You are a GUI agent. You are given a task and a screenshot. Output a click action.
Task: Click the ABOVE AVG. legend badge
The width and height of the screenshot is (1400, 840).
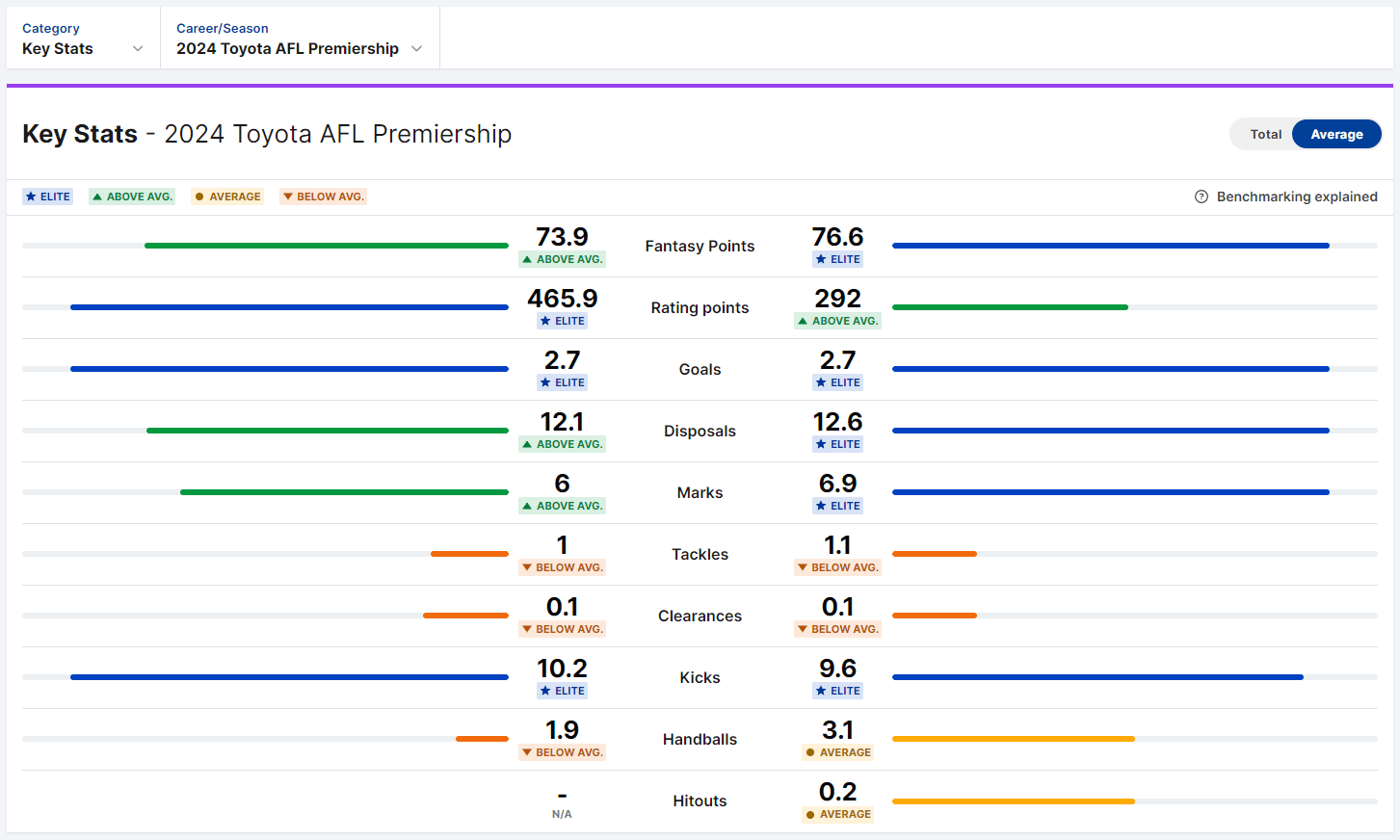click(x=133, y=197)
